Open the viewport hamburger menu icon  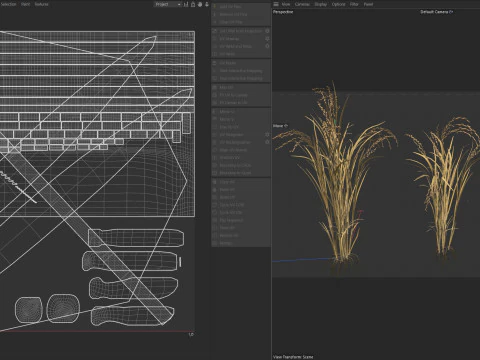tap(276, 4)
